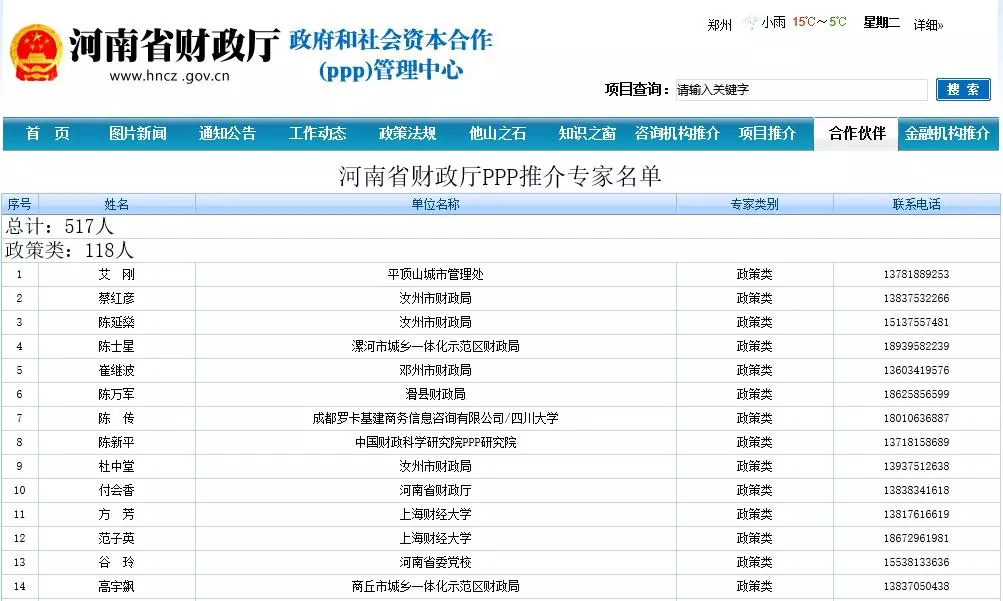Select 中国财政科学研究院PPP研究院 cell

click(x=436, y=442)
